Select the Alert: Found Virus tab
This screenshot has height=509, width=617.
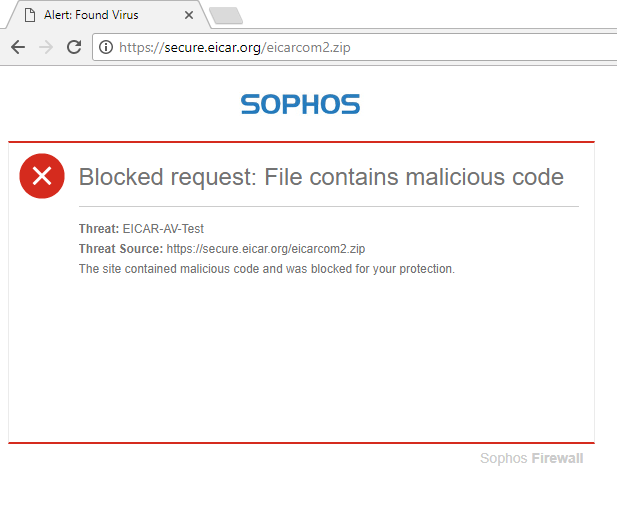[106, 15]
